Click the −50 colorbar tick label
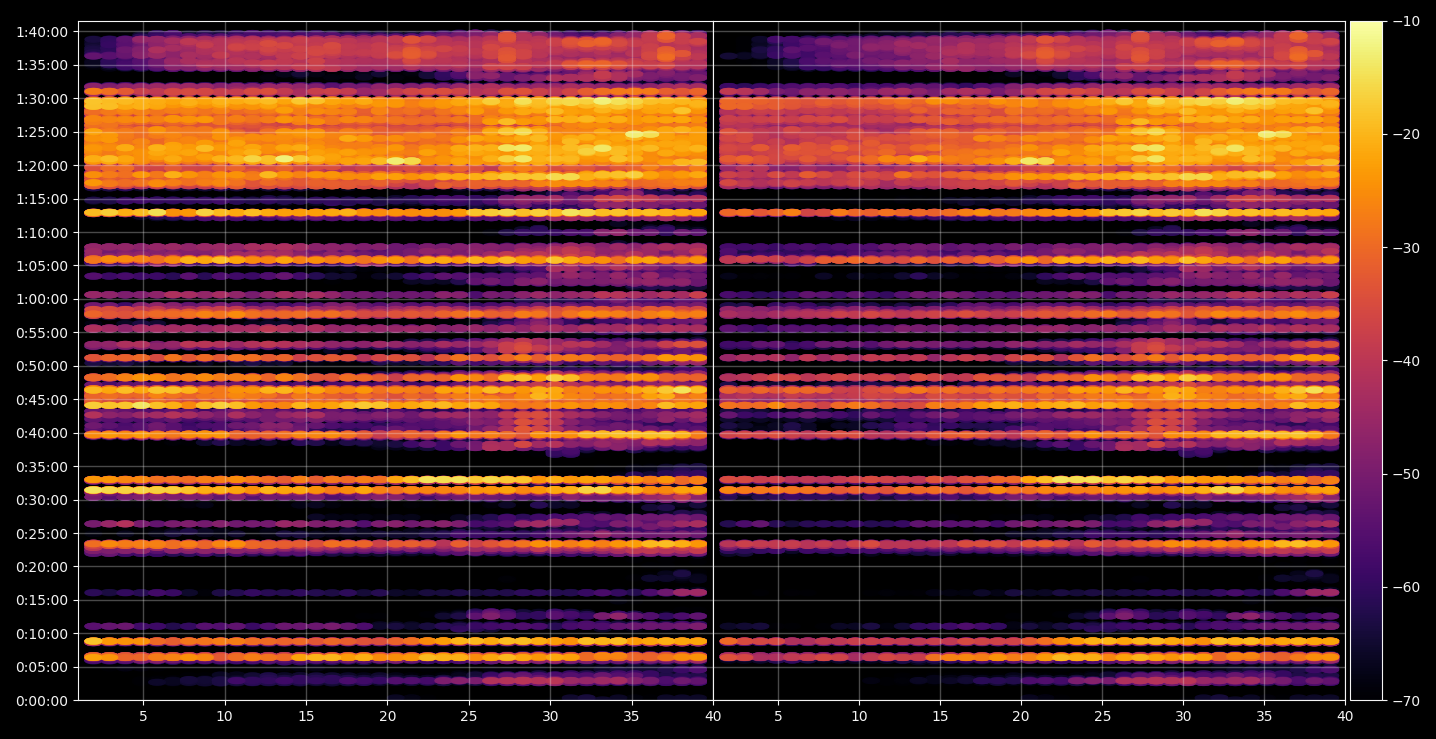1436x739 pixels. [x=1405, y=474]
